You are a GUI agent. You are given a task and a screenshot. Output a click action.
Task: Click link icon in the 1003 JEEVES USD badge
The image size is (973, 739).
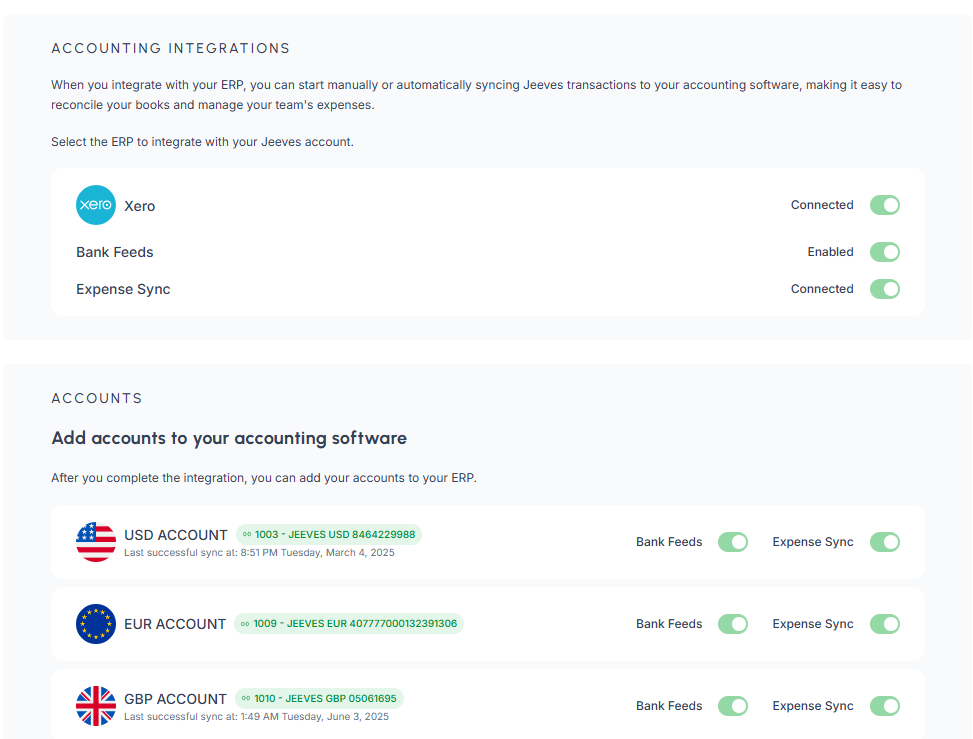247,535
